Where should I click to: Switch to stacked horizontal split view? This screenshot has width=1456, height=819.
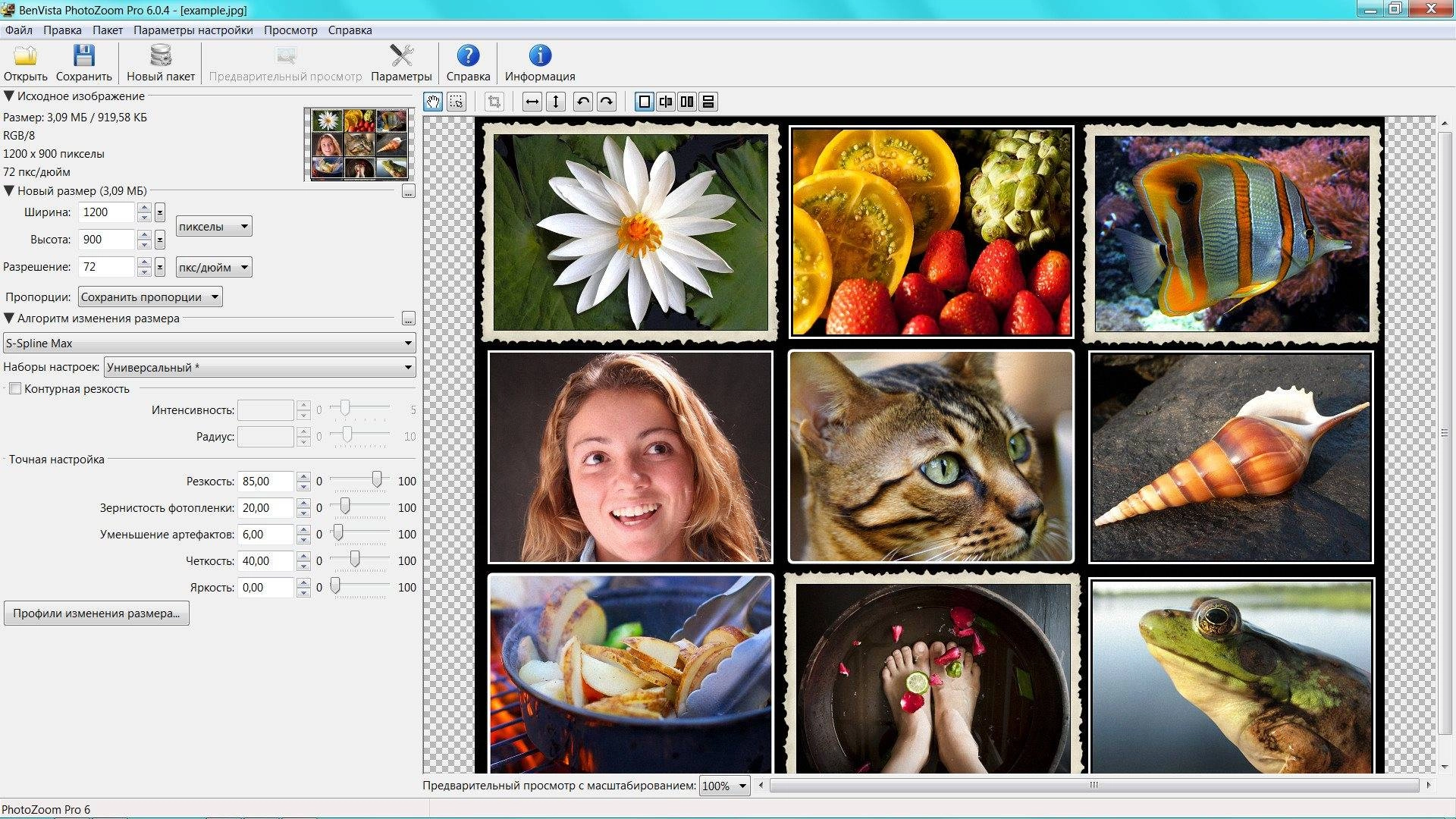coord(708,102)
